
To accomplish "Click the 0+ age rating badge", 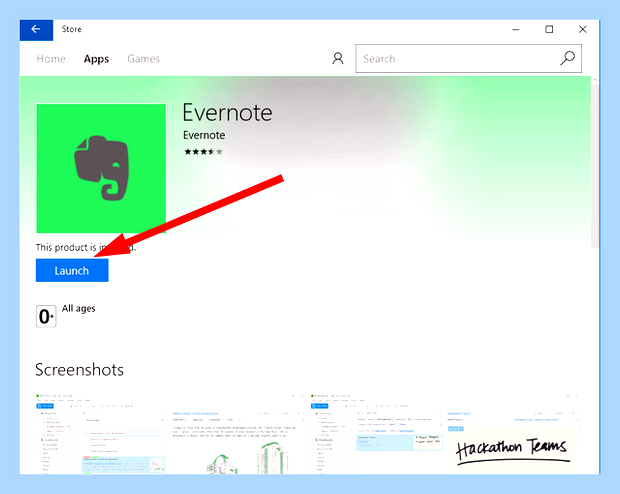I will (x=46, y=316).
